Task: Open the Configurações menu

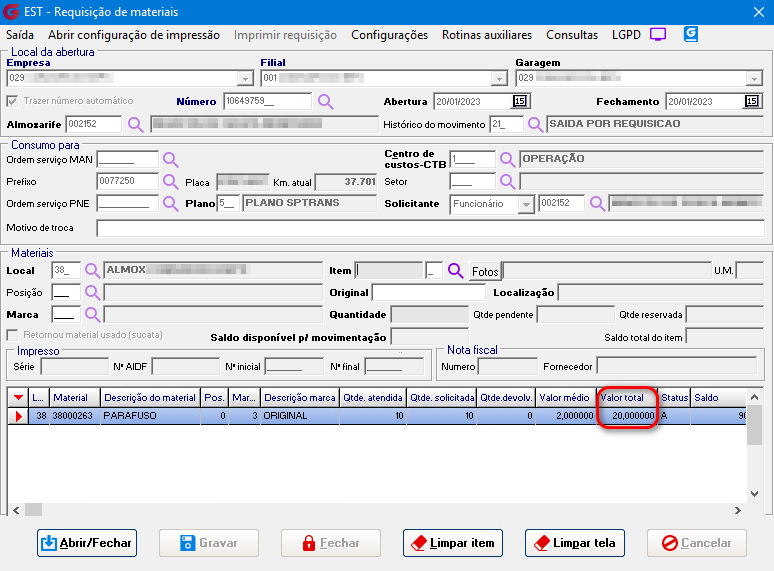Action: click(x=389, y=35)
